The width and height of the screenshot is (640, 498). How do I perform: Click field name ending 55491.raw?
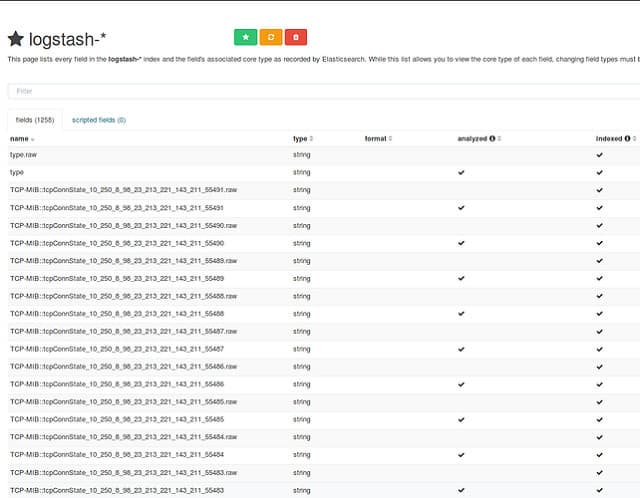123,190
